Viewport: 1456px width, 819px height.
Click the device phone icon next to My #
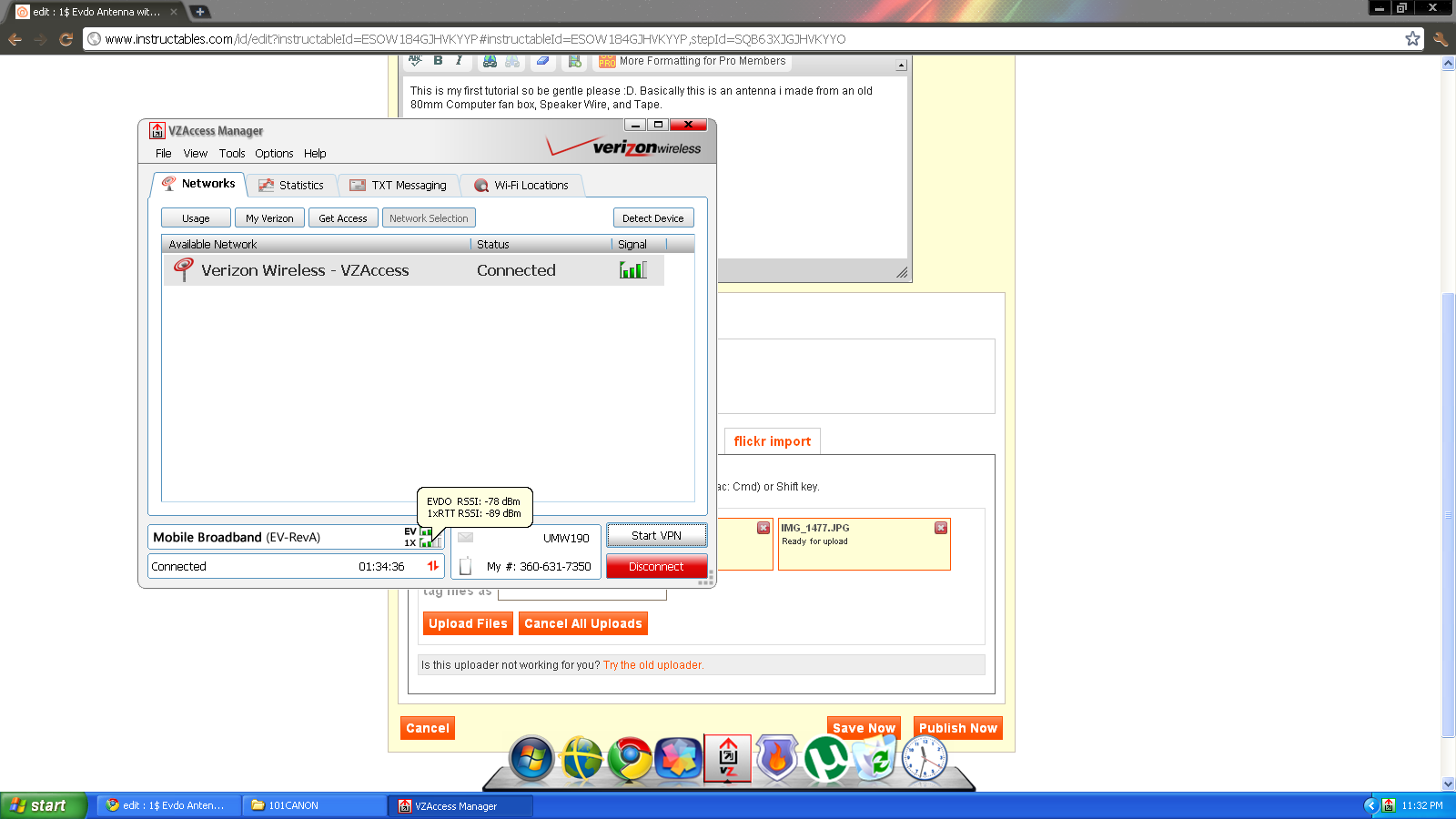pos(465,566)
